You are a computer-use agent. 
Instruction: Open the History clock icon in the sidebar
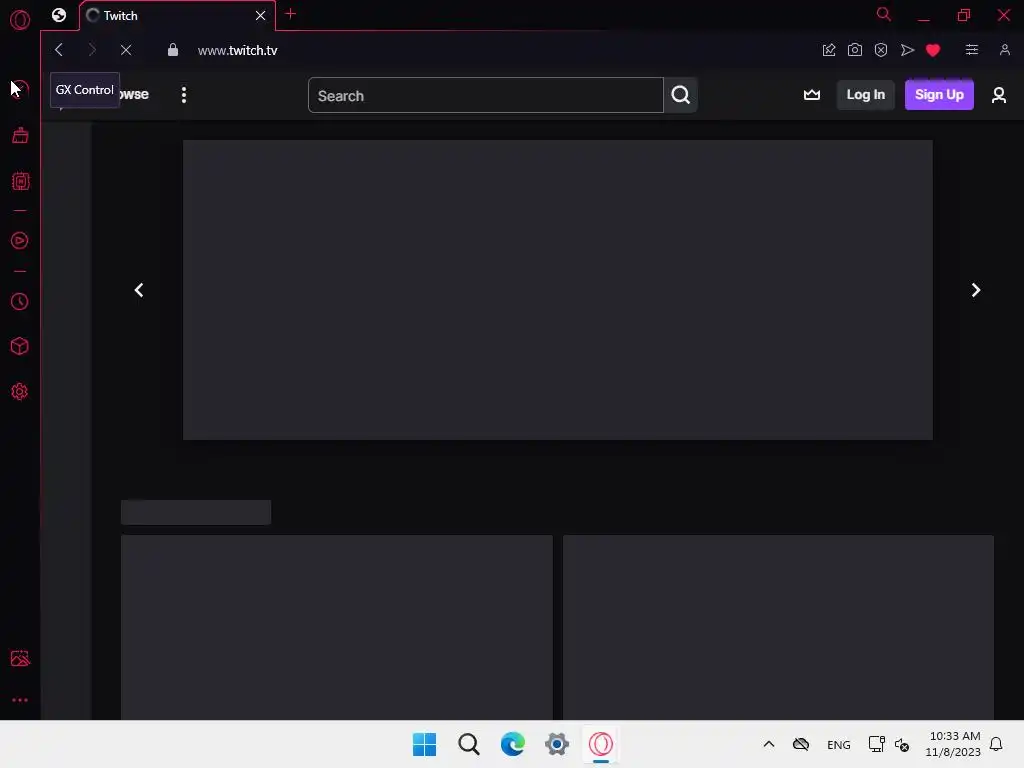point(20,301)
